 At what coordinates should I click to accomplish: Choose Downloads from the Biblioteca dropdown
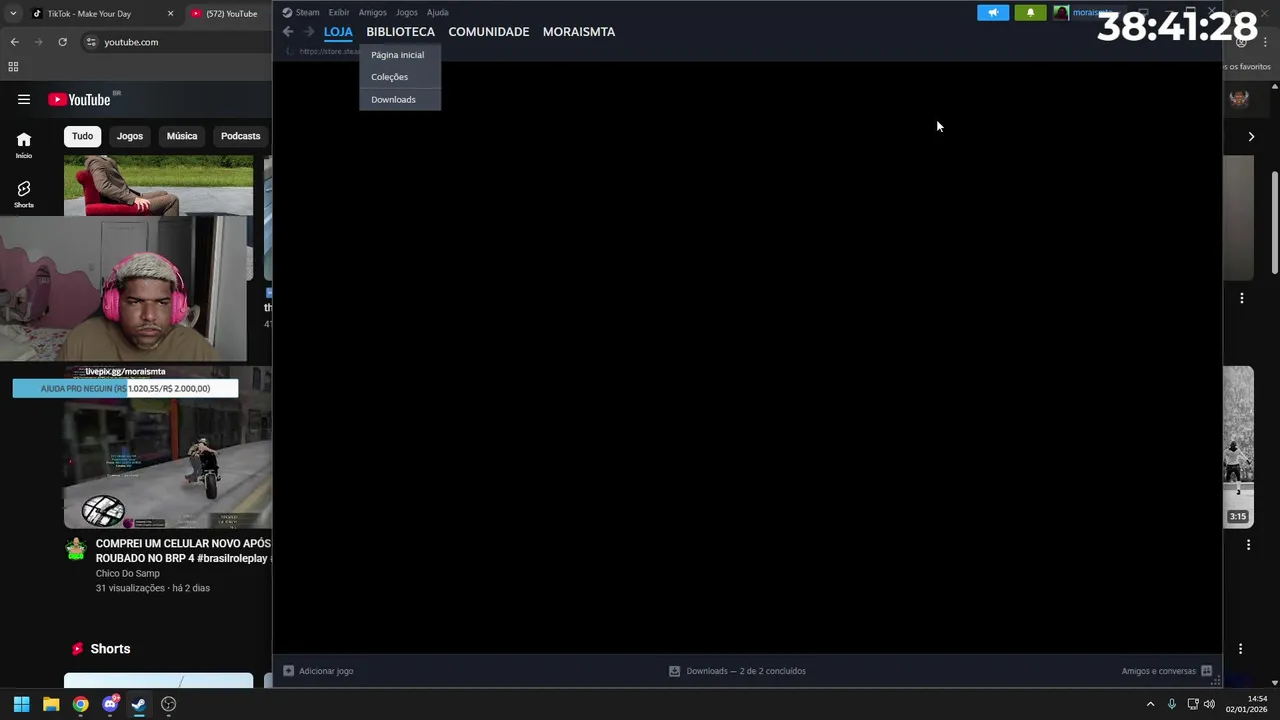coord(393,99)
